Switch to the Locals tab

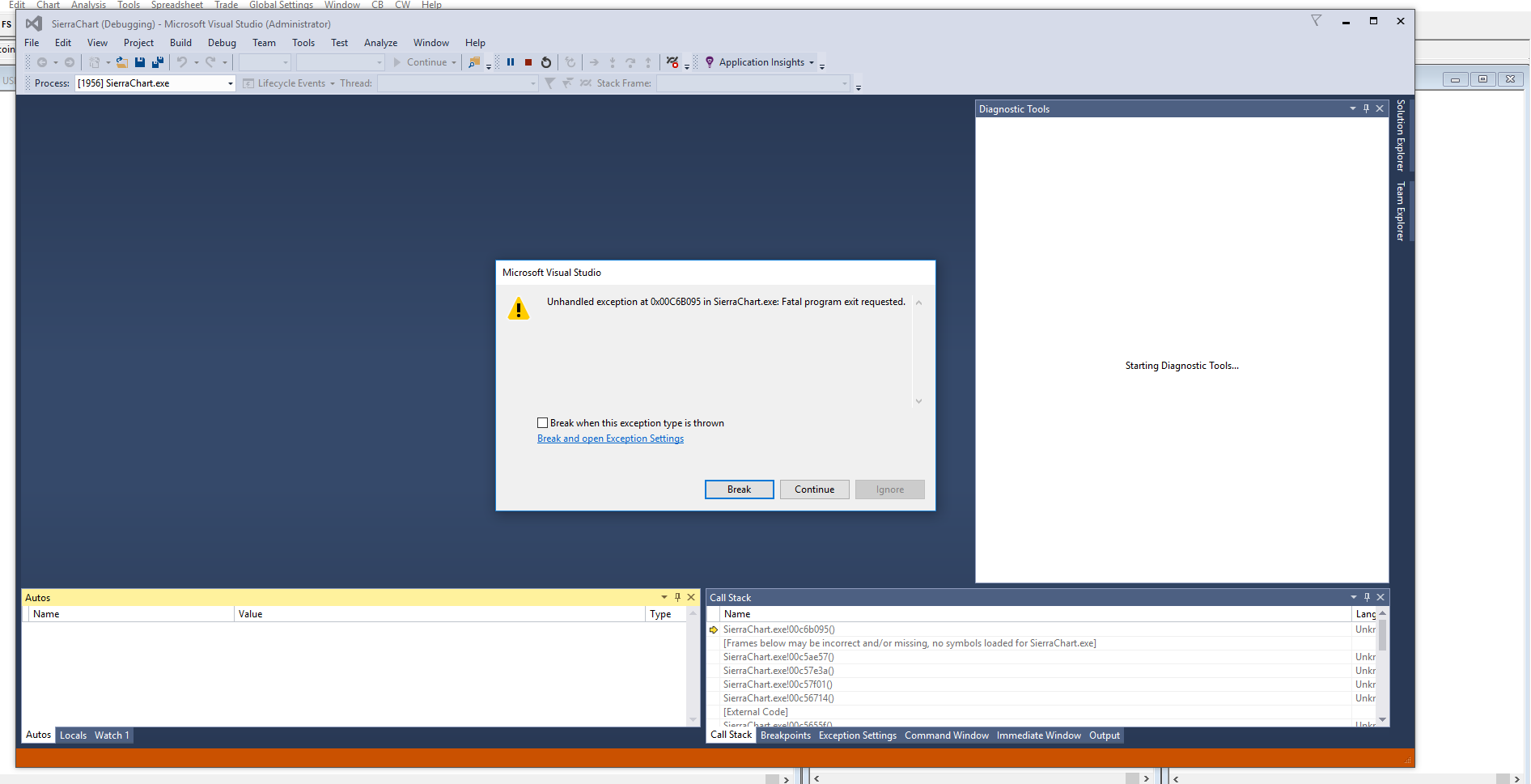(73, 735)
